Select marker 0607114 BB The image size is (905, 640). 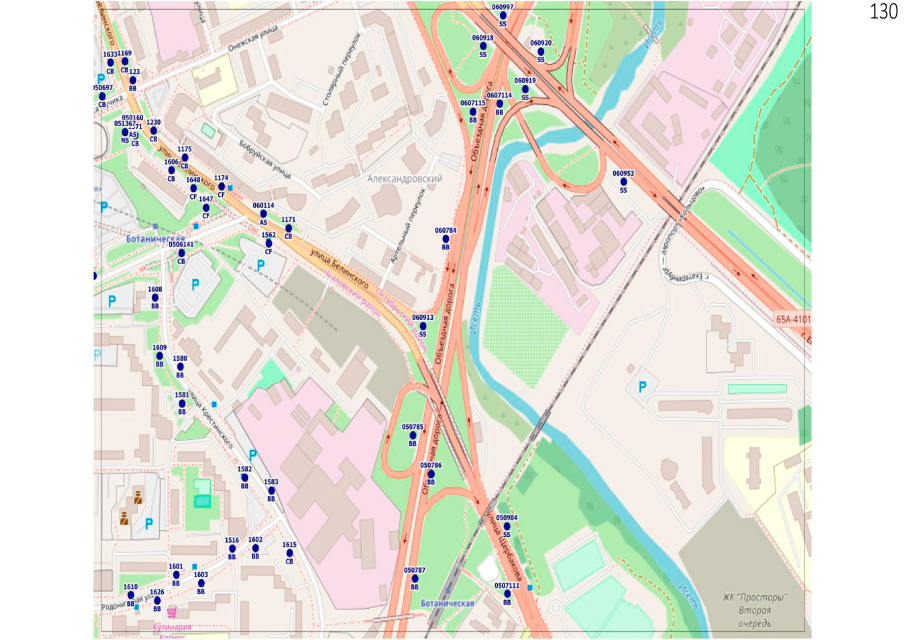[x=499, y=104]
